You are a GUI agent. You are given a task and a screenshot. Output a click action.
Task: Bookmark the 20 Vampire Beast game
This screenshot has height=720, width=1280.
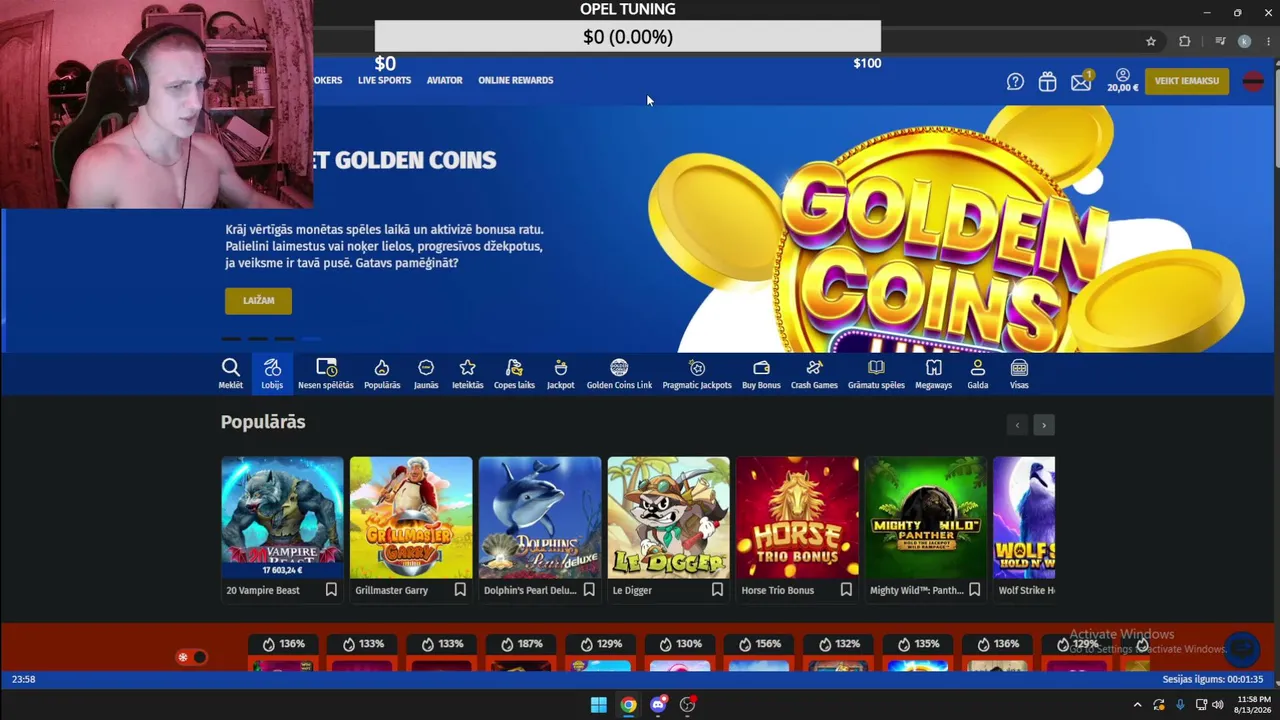tap(331, 590)
